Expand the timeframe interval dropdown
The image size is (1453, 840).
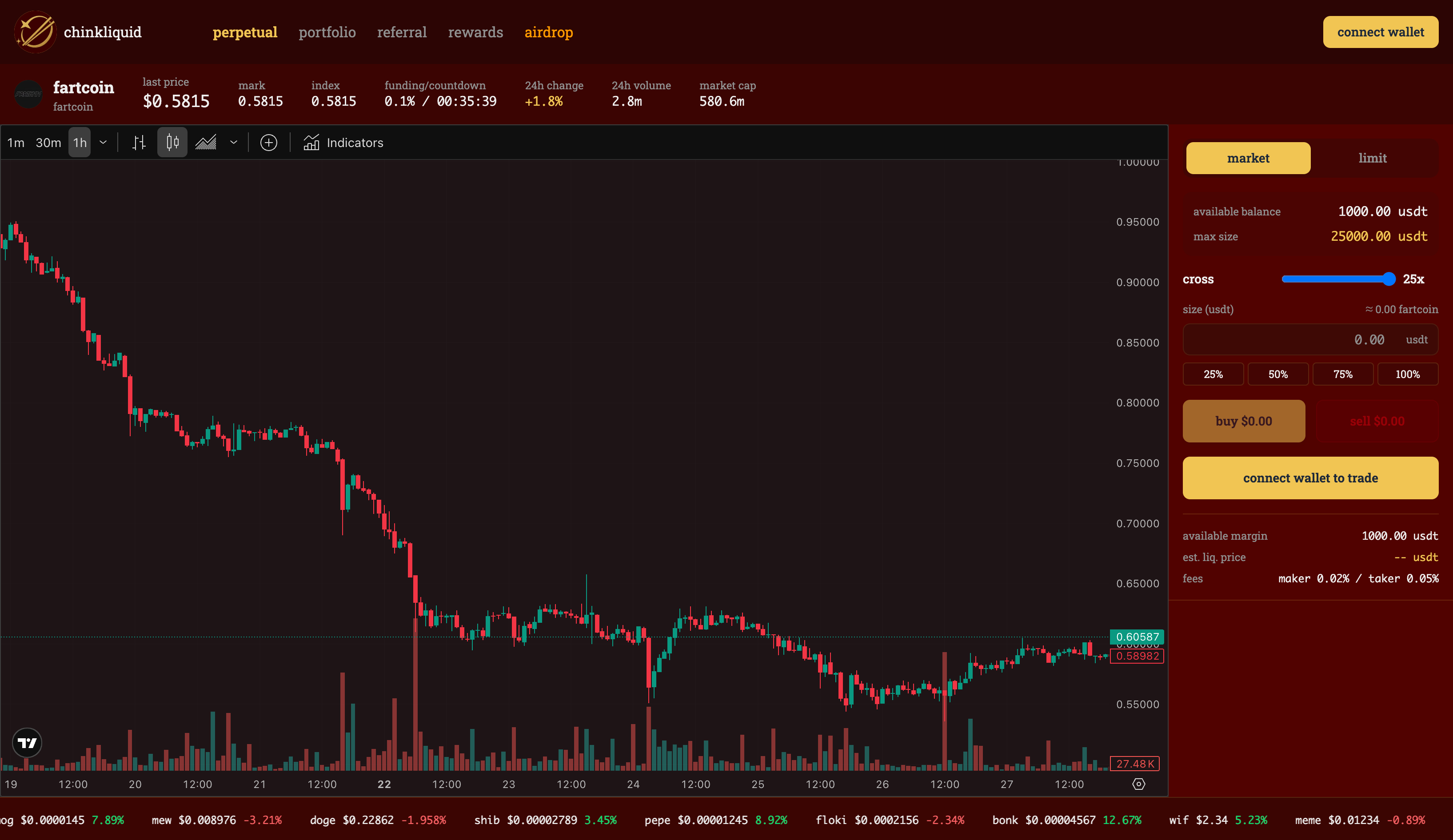pos(103,143)
